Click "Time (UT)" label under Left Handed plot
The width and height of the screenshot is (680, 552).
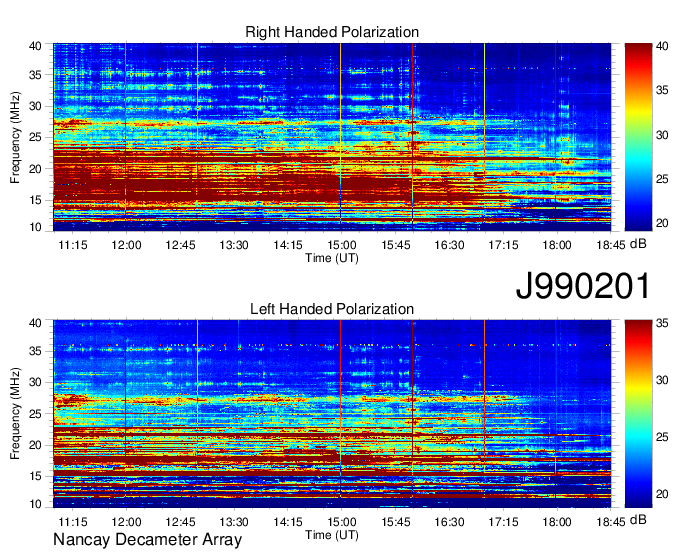pos(332,535)
